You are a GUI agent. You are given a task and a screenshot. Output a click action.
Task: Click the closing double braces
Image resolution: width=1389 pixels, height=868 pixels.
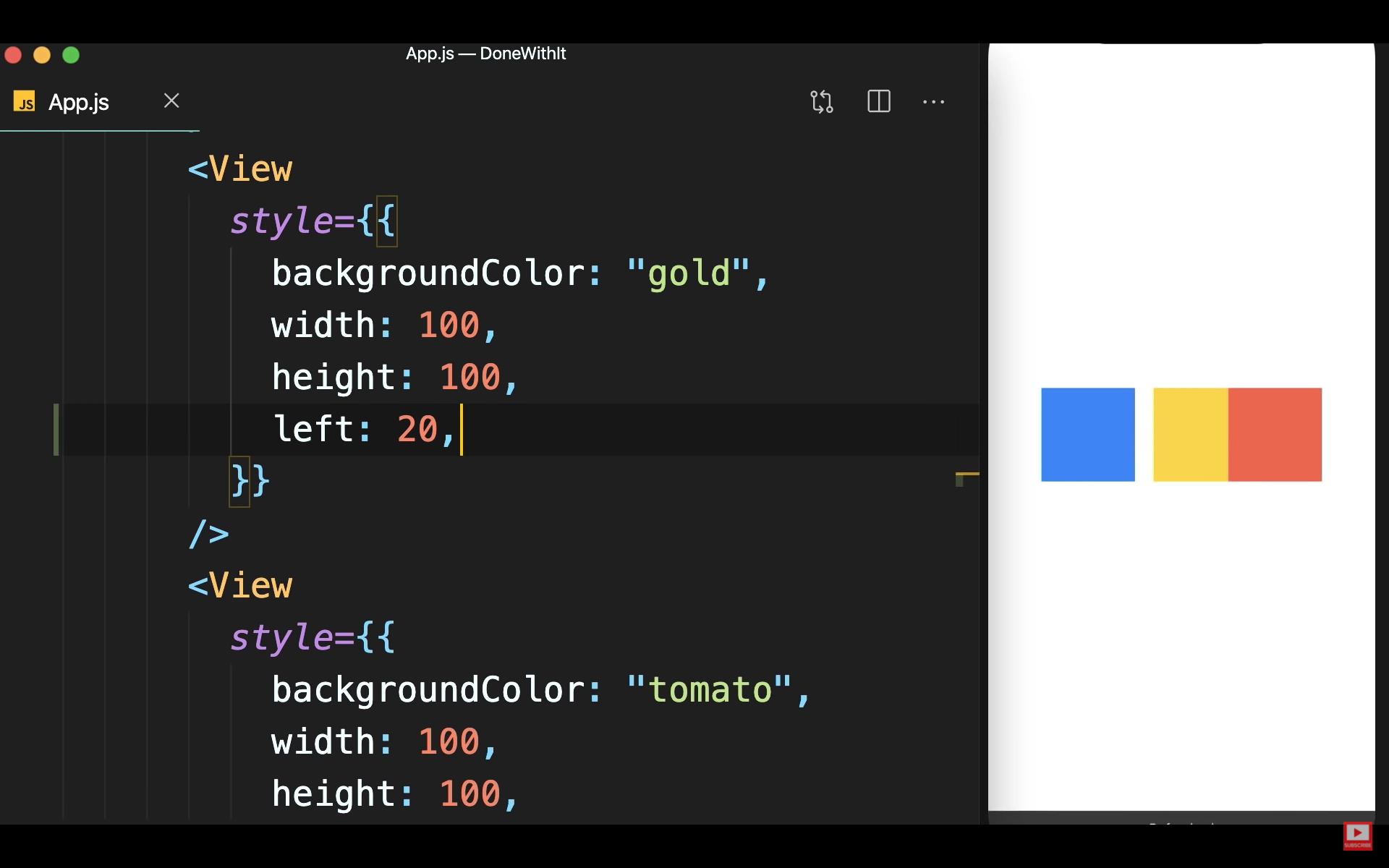[x=250, y=481]
